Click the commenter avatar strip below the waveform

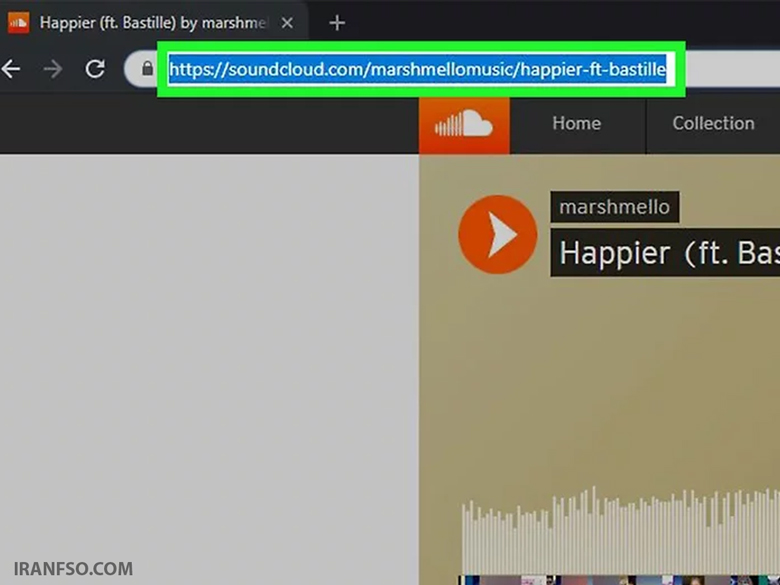619,581
